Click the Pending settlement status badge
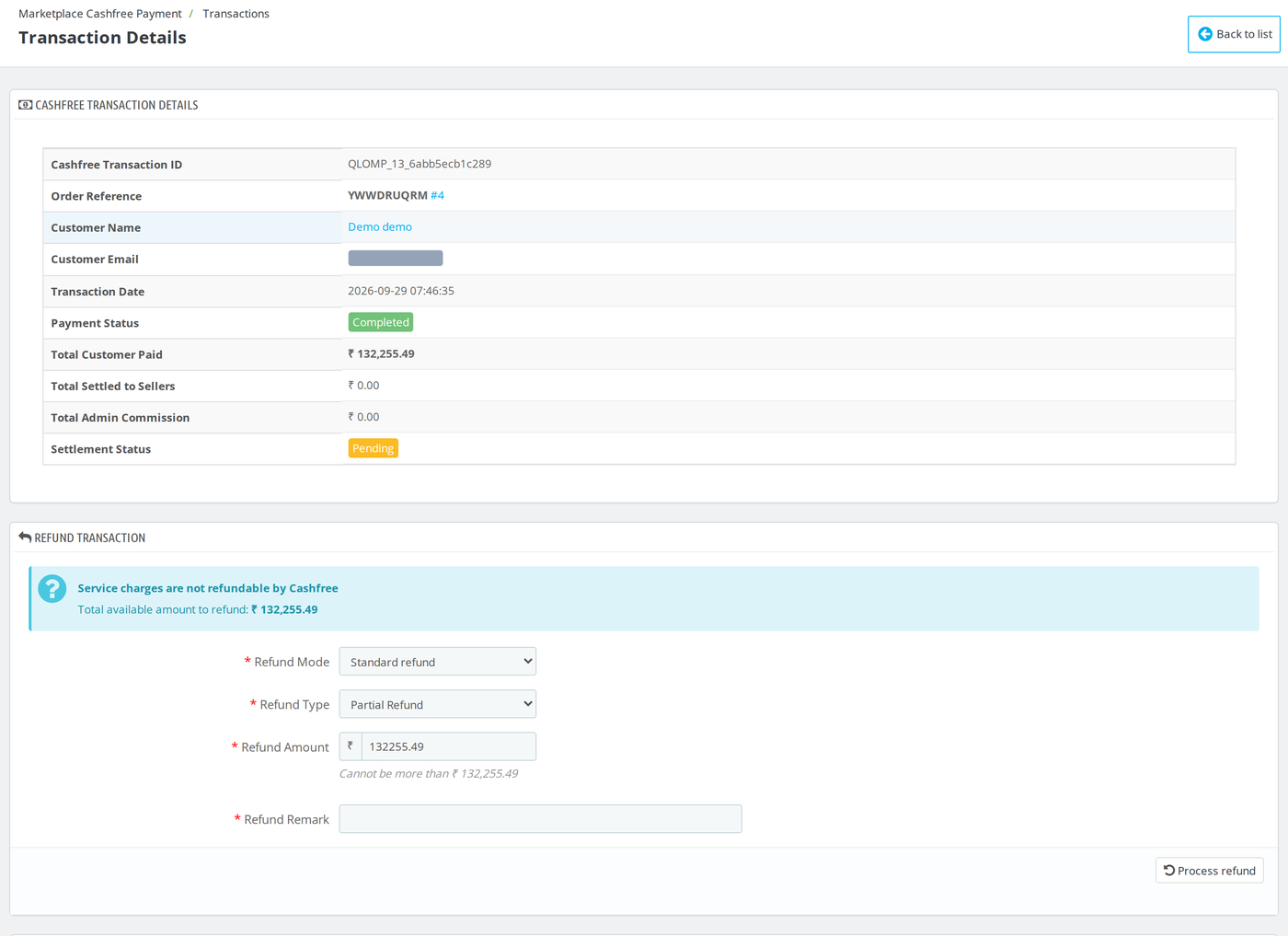 point(374,448)
